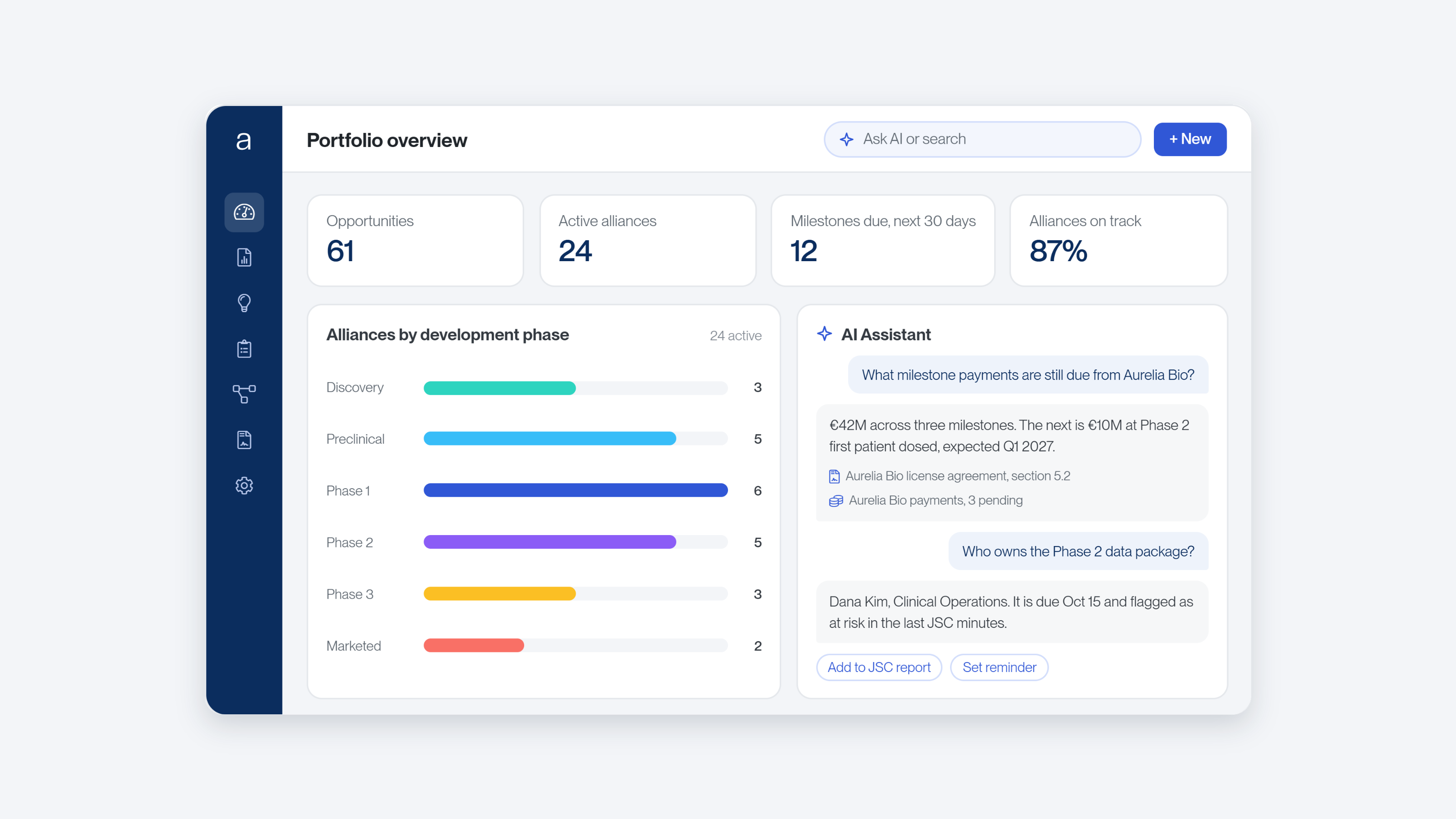The height and width of the screenshot is (819, 1456).
Task: Open the contract document sidebar icon
Action: tap(244, 440)
